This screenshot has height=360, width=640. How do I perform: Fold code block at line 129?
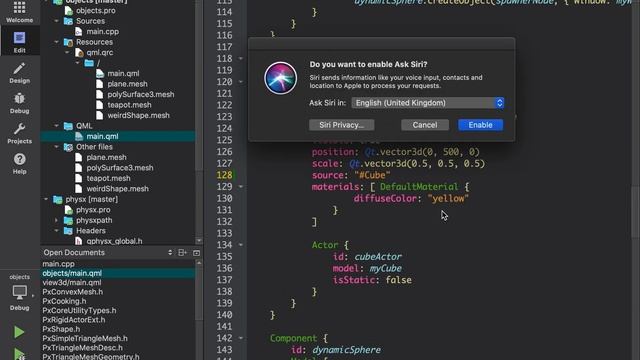[x=241, y=187]
